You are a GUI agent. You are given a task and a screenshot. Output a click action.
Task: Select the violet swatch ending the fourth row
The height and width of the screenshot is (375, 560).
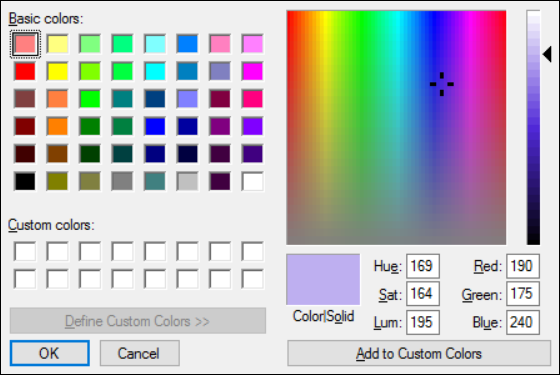click(252, 126)
